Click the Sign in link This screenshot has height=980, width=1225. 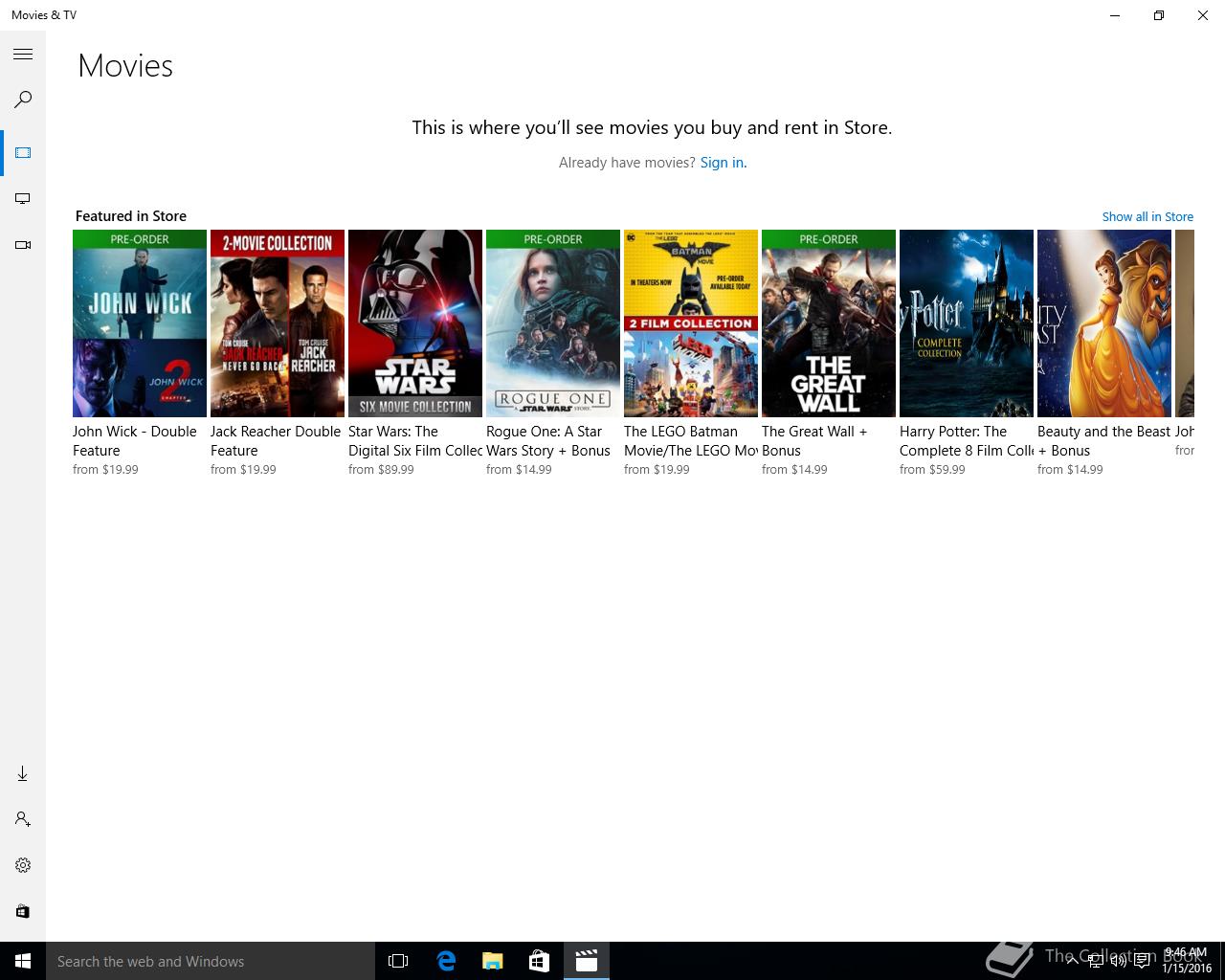[723, 163]
